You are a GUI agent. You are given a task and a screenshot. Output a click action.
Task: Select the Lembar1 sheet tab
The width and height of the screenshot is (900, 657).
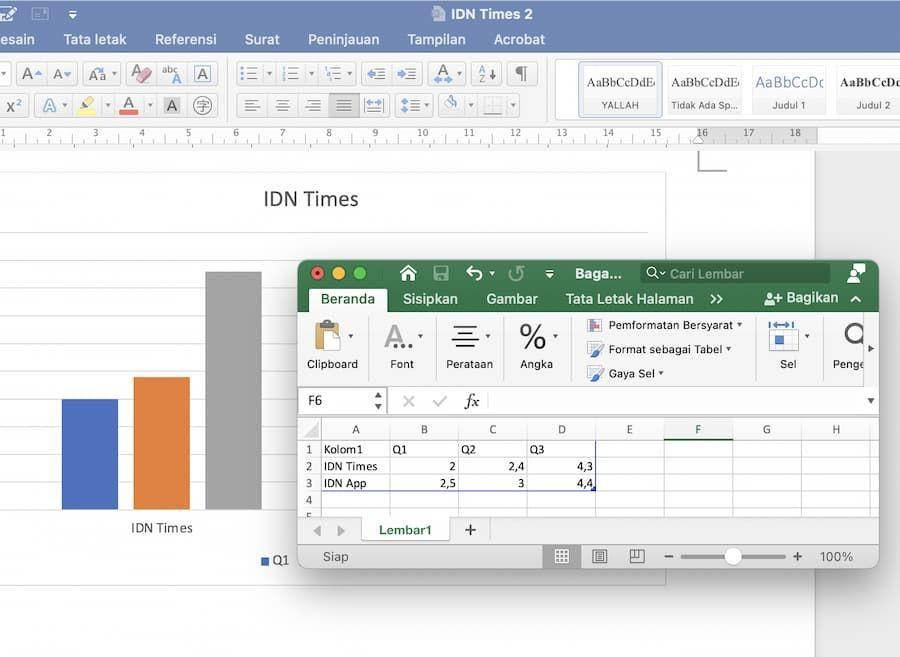[405, 530]
